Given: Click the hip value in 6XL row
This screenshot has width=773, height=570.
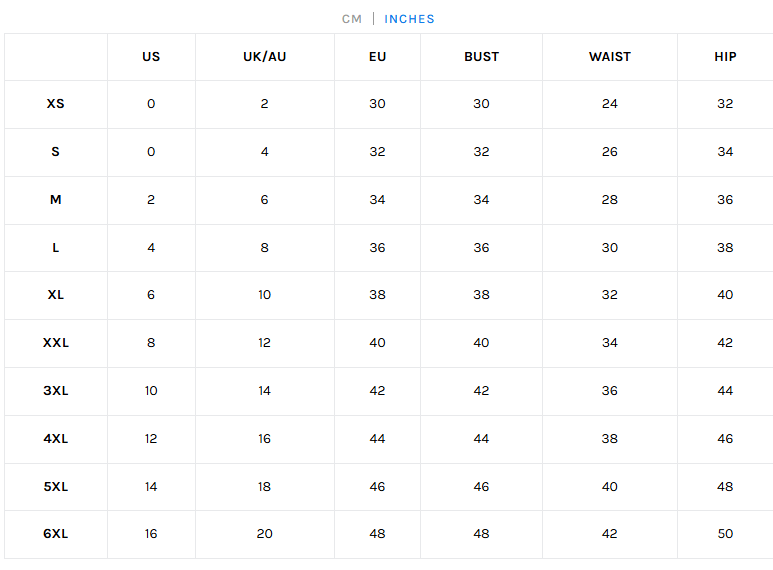Looking at the screenshot, I should pos(725,534).
